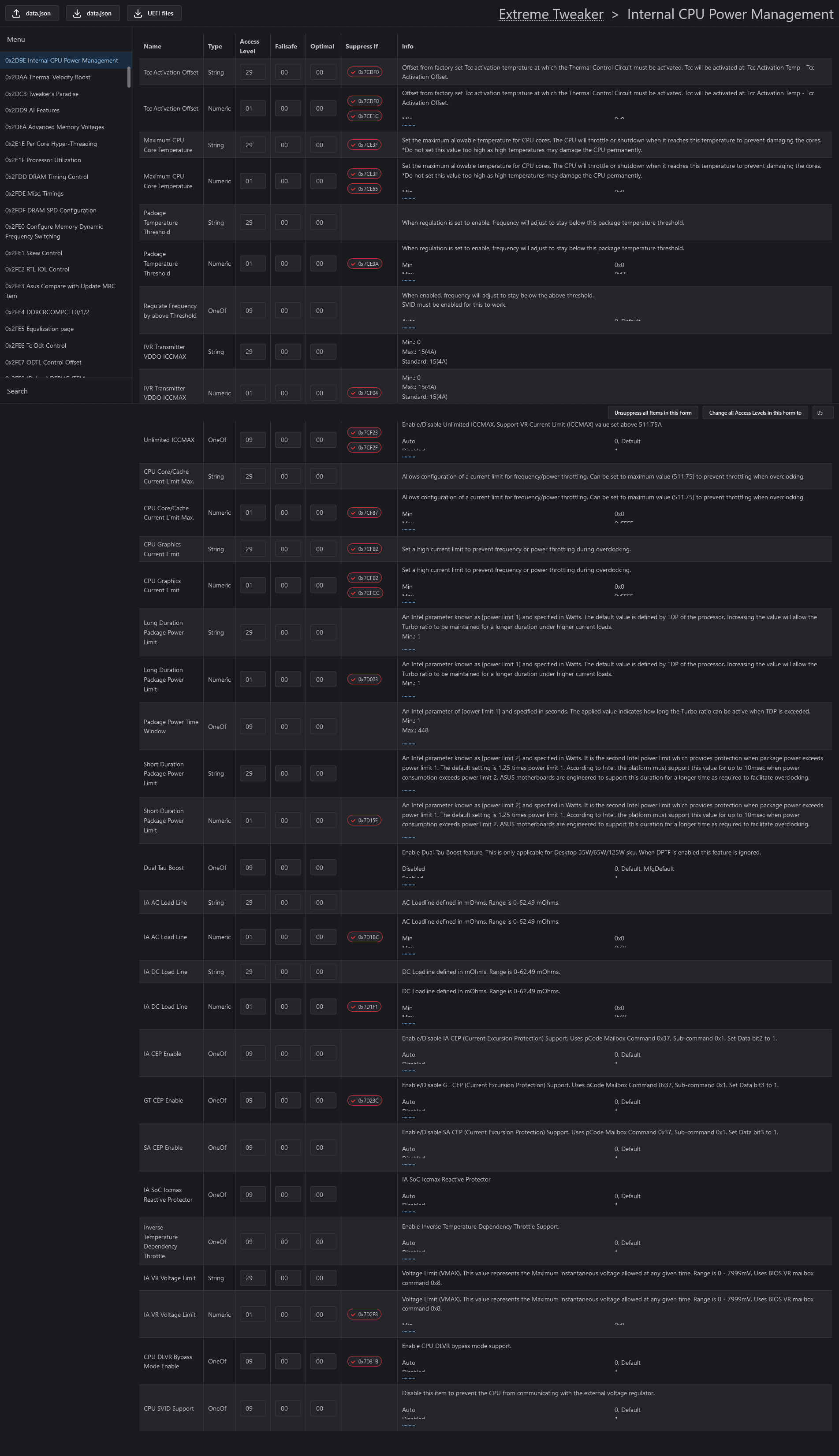
Task: Expand CPU DLVR Bypass Mode Enable info
Action: (409, 1378)
